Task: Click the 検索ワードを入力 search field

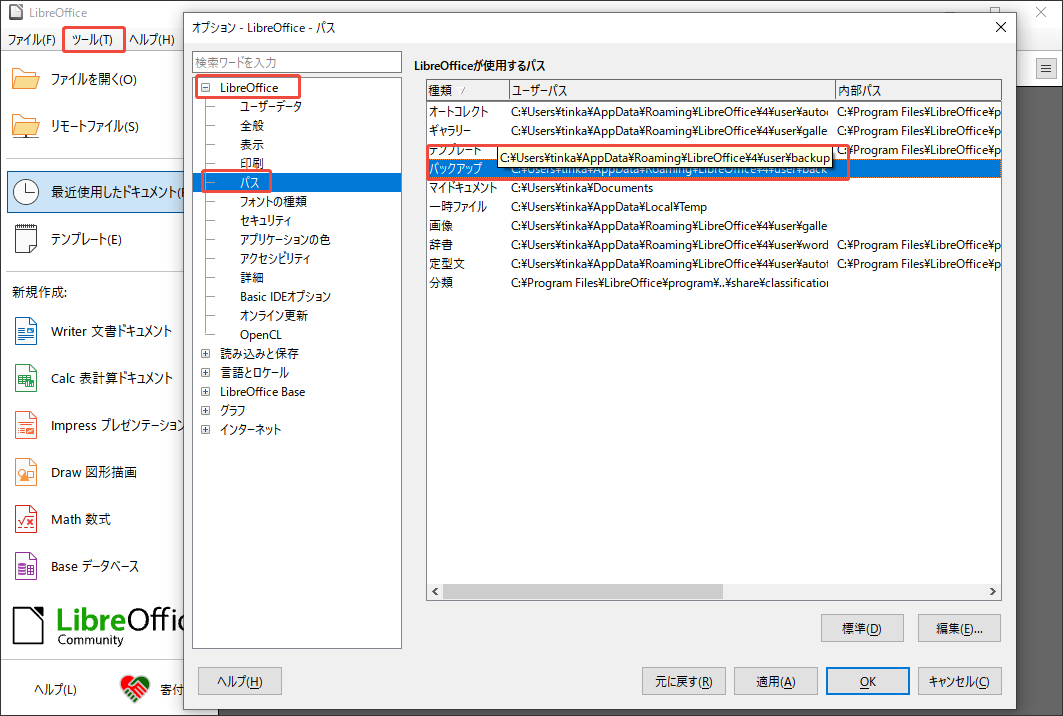Action: point(297,62)
